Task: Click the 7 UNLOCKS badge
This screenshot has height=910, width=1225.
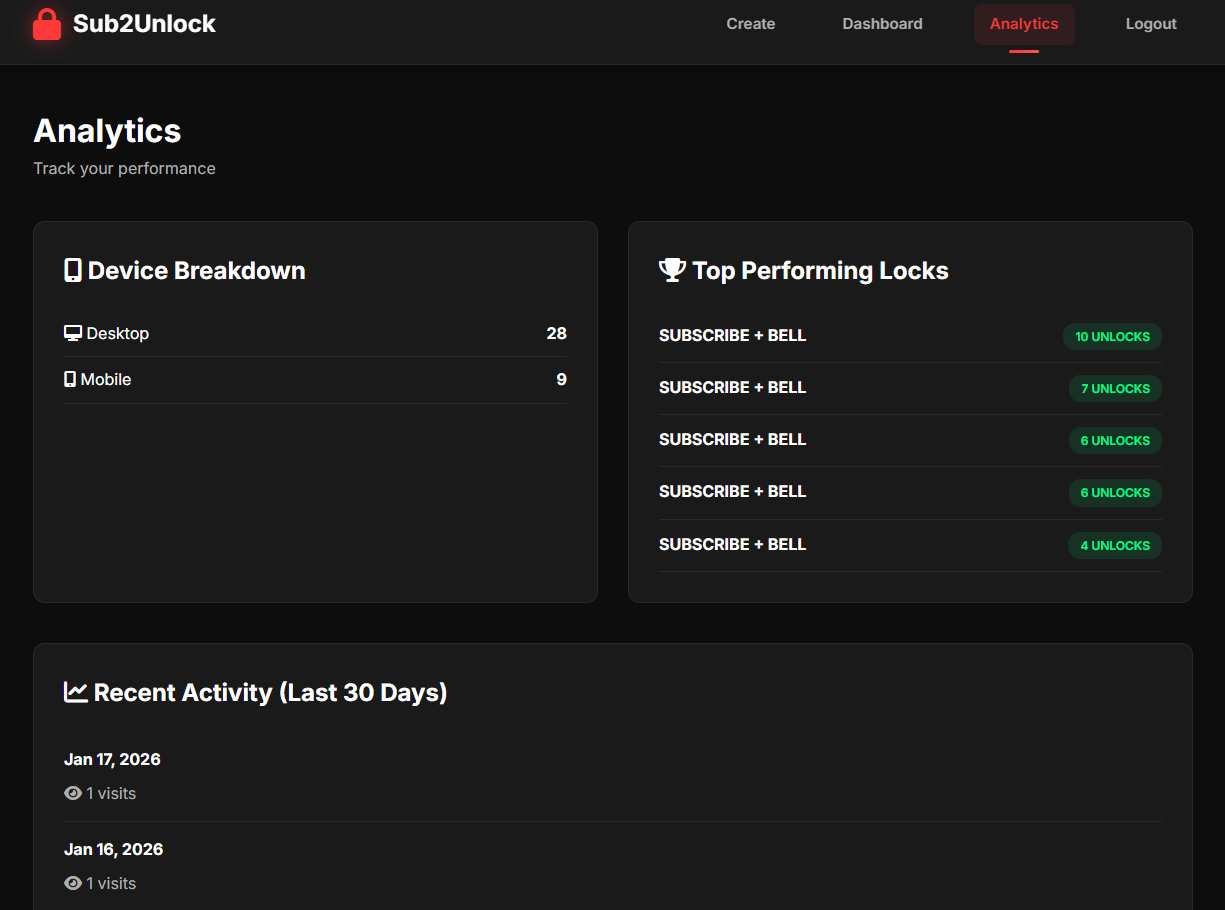Action: pos(1115,388)
